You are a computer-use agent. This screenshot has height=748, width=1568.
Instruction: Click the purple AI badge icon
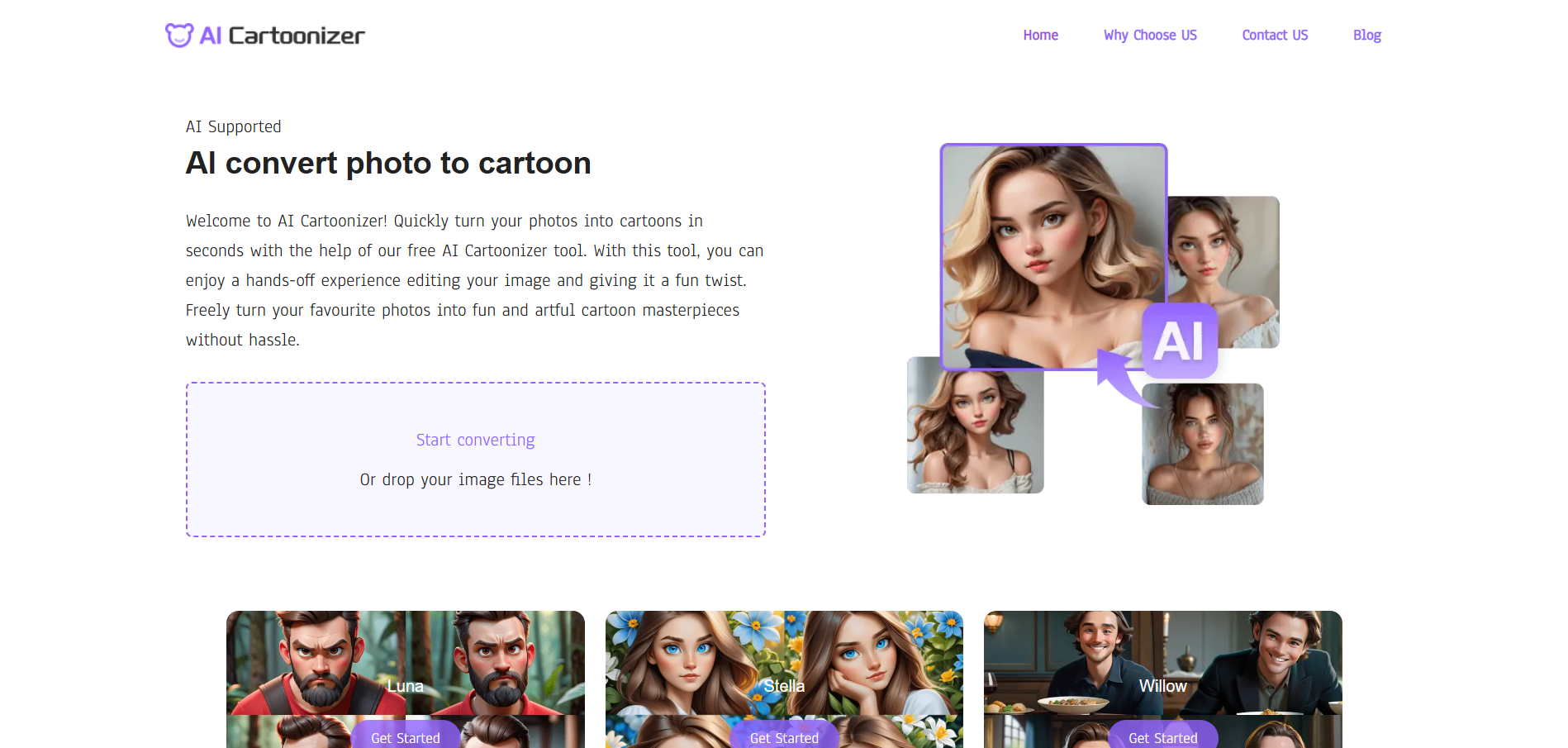[x=1180, y=341]
